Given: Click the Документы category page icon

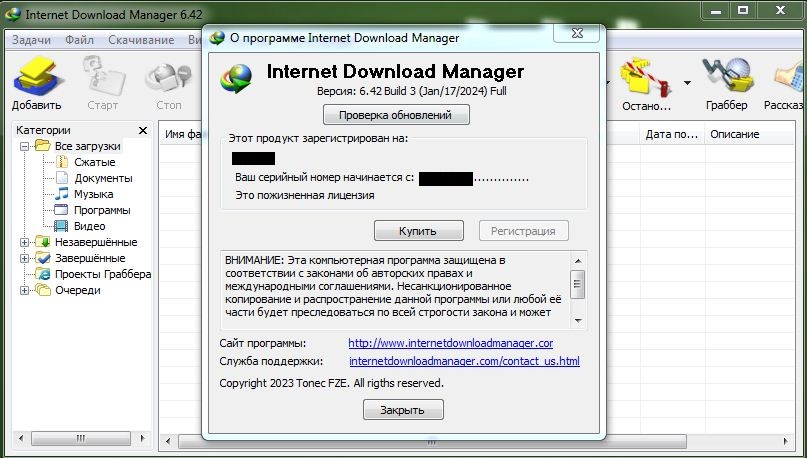Looking at the screenshot, I should click(x=62, y=178).
